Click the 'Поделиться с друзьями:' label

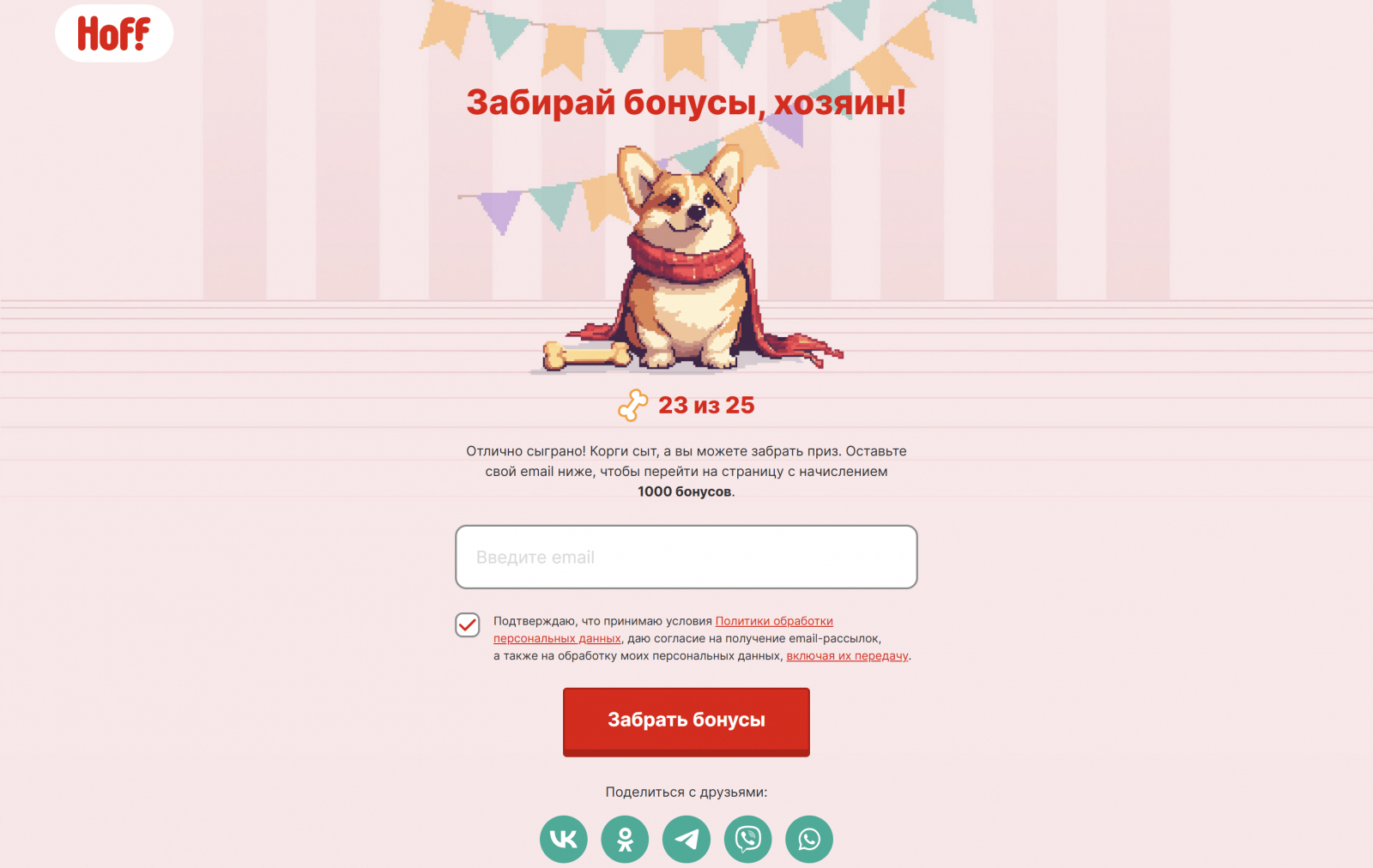coord(686,792)
